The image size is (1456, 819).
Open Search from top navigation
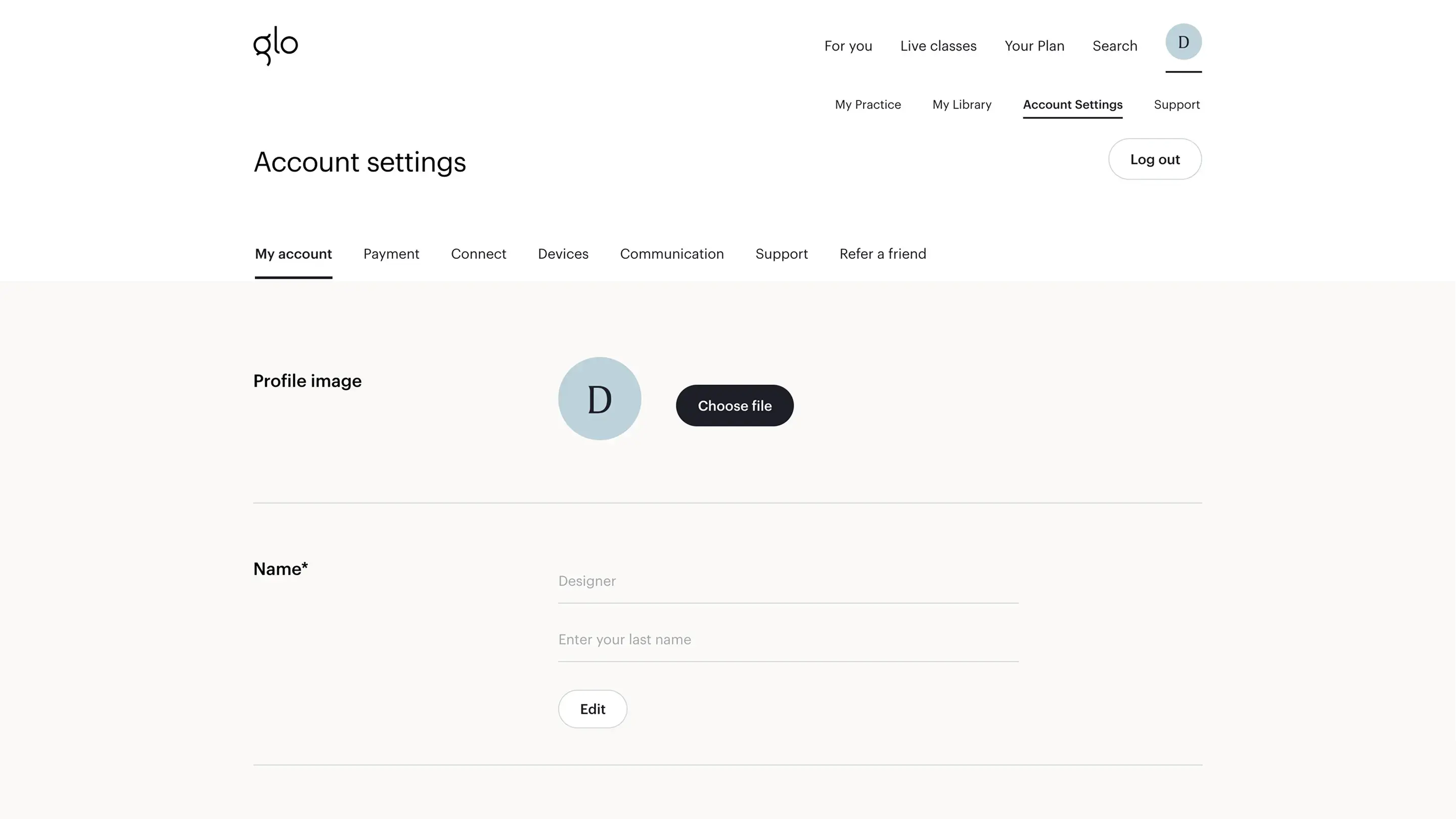pyautogui.click(x=1115, y=46)
